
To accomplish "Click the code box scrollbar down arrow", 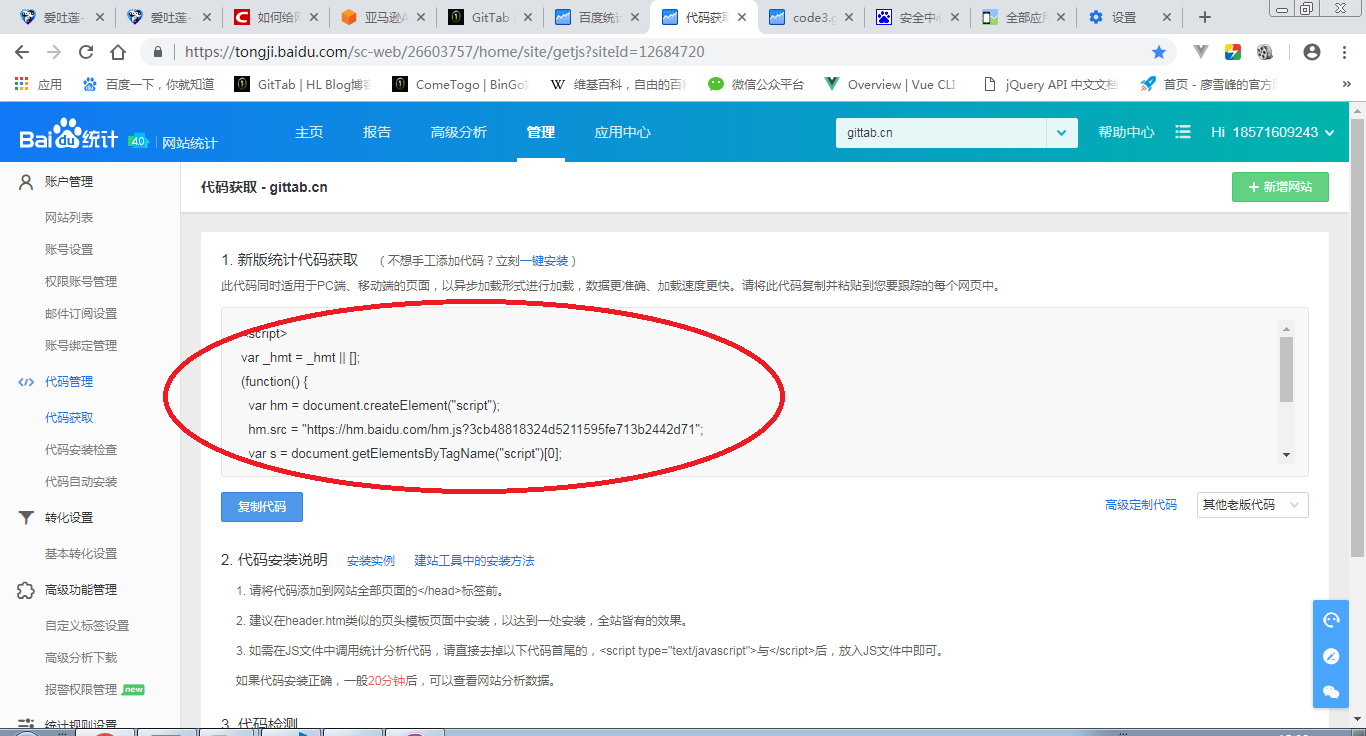I will (1286, 455).
